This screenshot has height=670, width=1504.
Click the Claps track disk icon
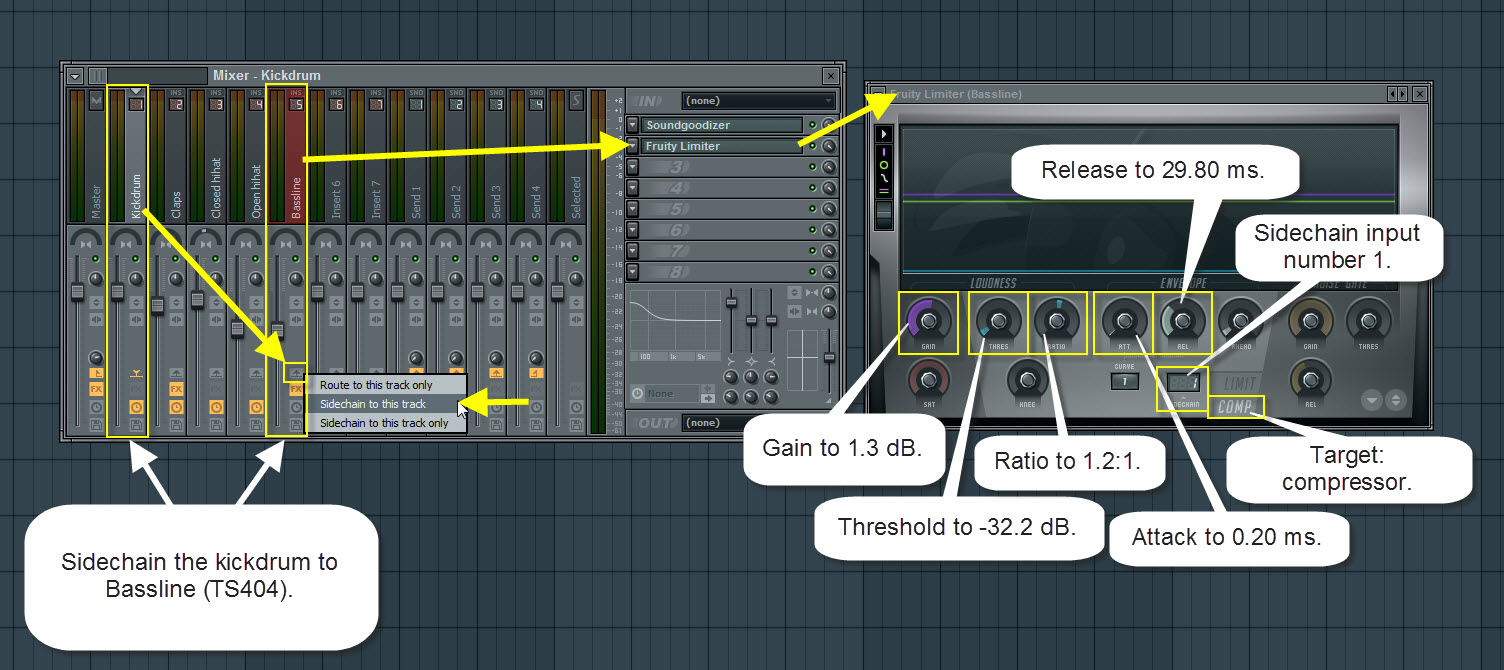[176, 424]
